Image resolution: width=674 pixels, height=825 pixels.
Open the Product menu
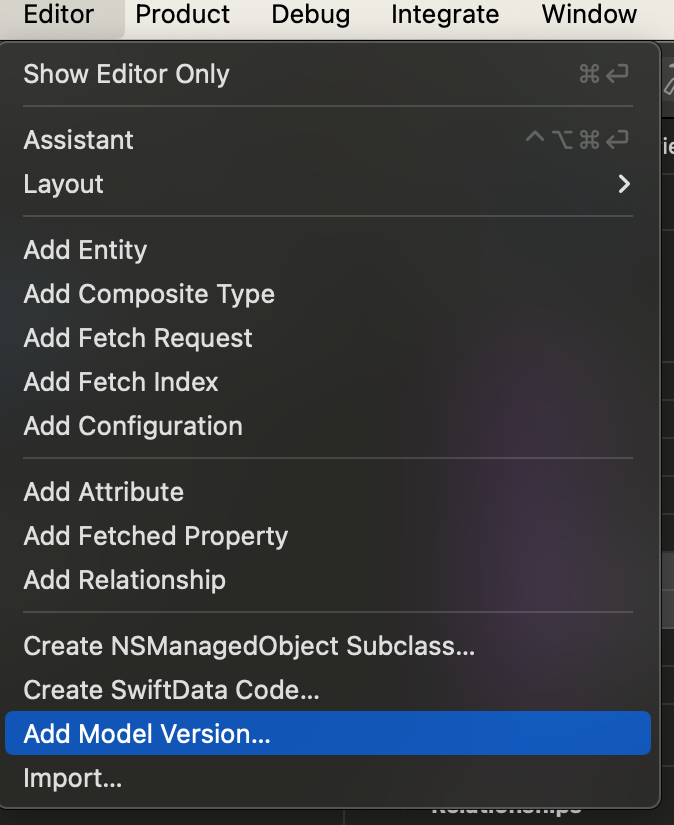click(x=183, y=15)
